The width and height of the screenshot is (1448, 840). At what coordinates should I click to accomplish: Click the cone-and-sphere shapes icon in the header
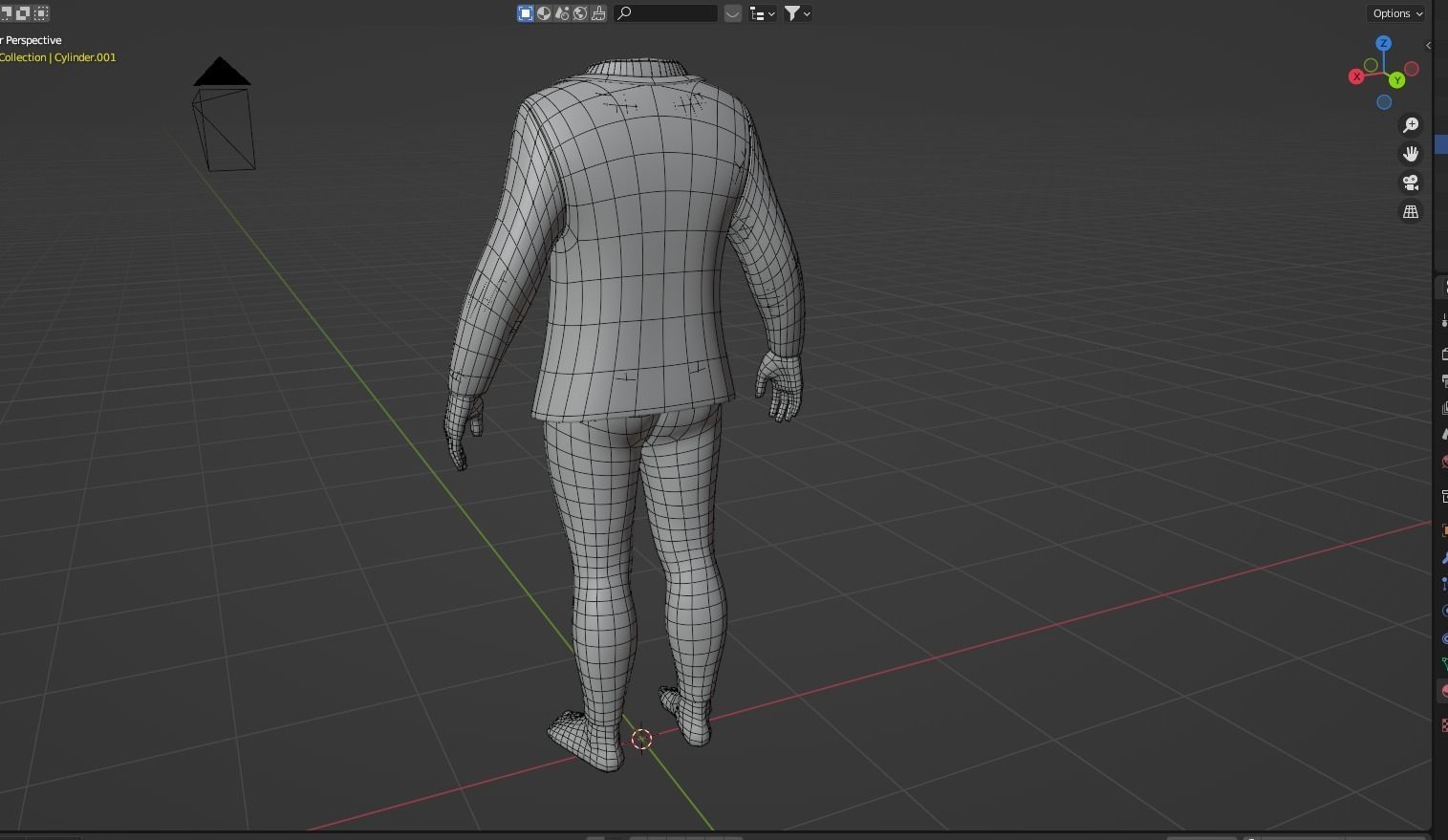coord(562,13)
